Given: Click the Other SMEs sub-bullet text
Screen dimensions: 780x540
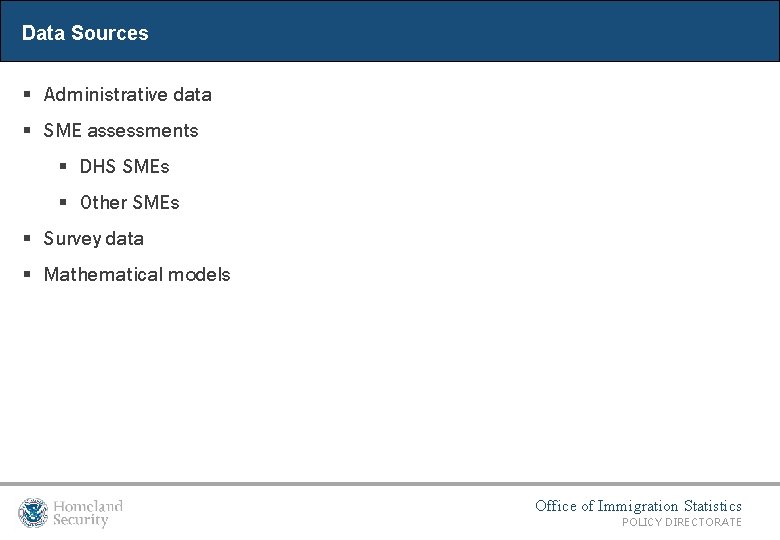Looking at the screenshot, I should 130,203.
